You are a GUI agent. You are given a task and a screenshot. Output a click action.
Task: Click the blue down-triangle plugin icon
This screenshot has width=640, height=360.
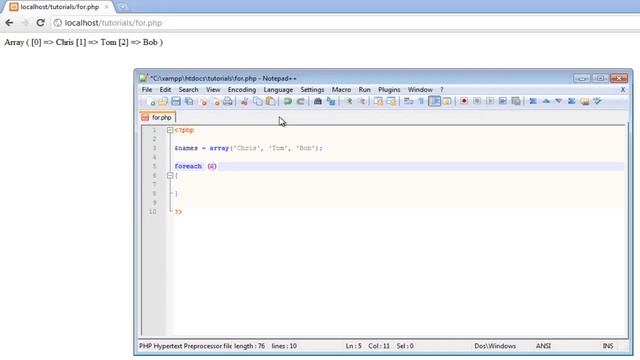[x=559, y=101]
